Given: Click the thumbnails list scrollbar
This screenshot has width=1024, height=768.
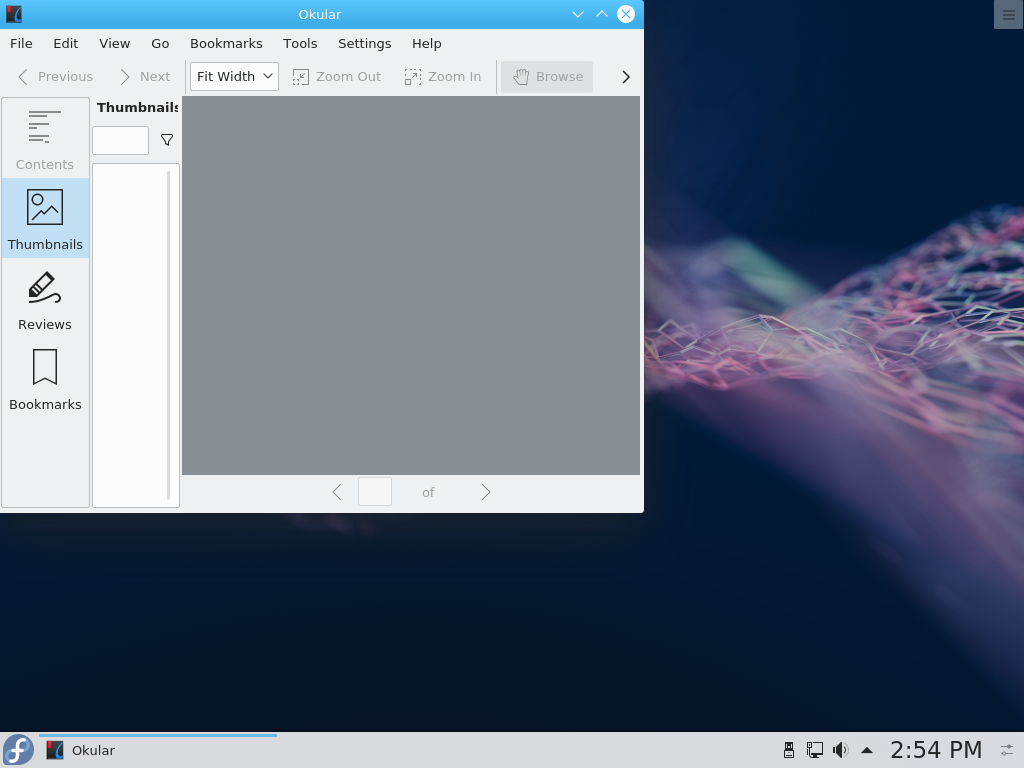Looking at the screenshot, I should tap(168, 335).
